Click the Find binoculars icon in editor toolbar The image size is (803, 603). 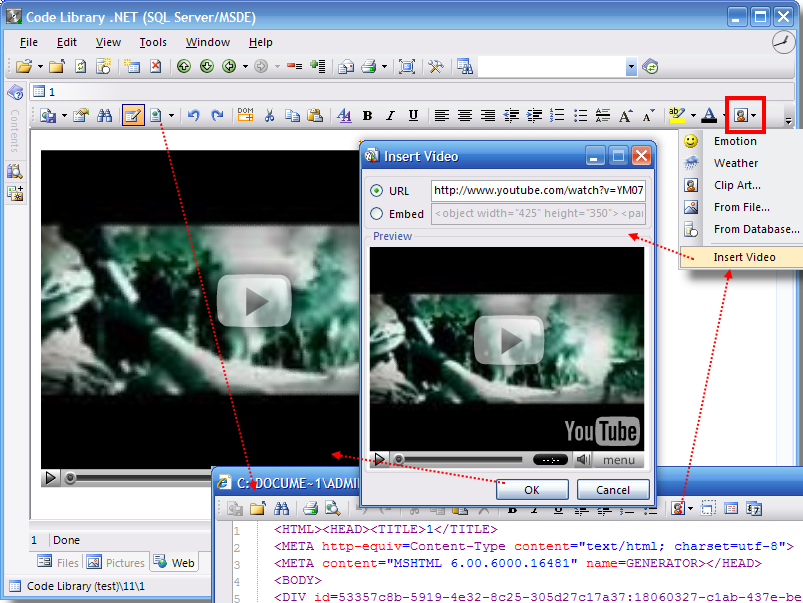[104, 116]
